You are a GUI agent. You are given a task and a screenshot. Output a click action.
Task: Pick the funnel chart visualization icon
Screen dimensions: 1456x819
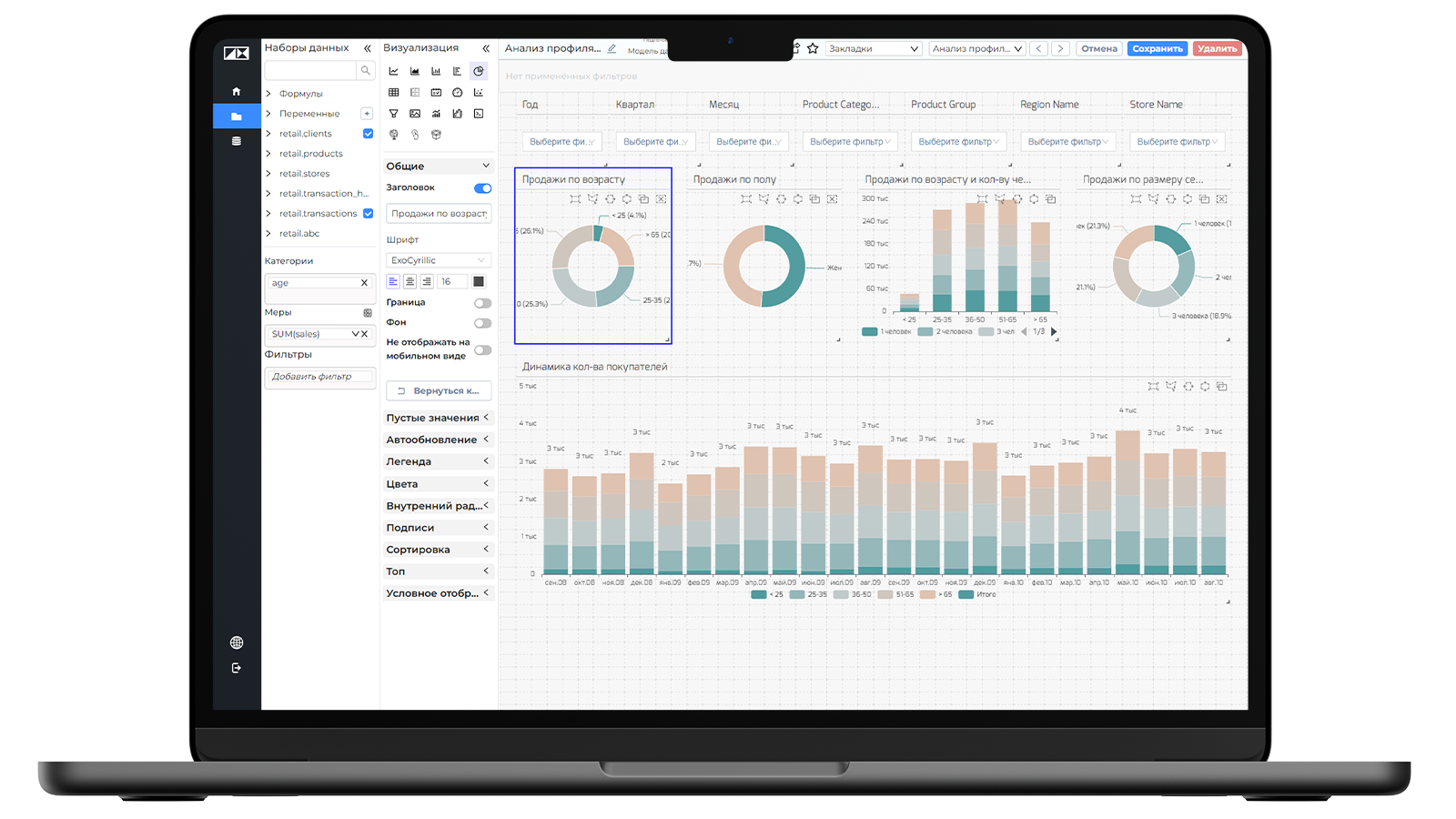(393, 114)
